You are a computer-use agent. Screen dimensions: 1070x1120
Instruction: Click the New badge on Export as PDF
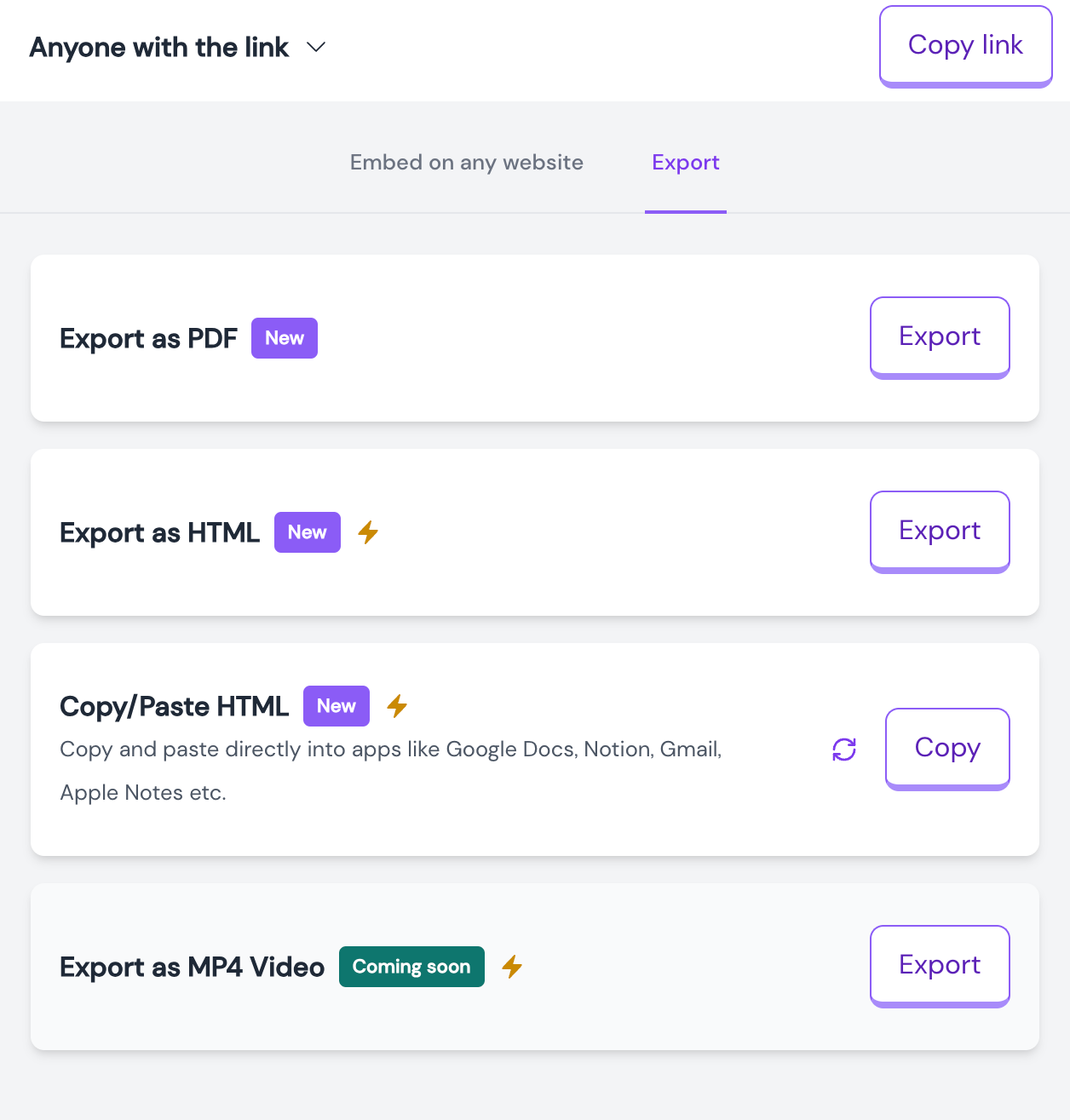(x=285, y=338)
